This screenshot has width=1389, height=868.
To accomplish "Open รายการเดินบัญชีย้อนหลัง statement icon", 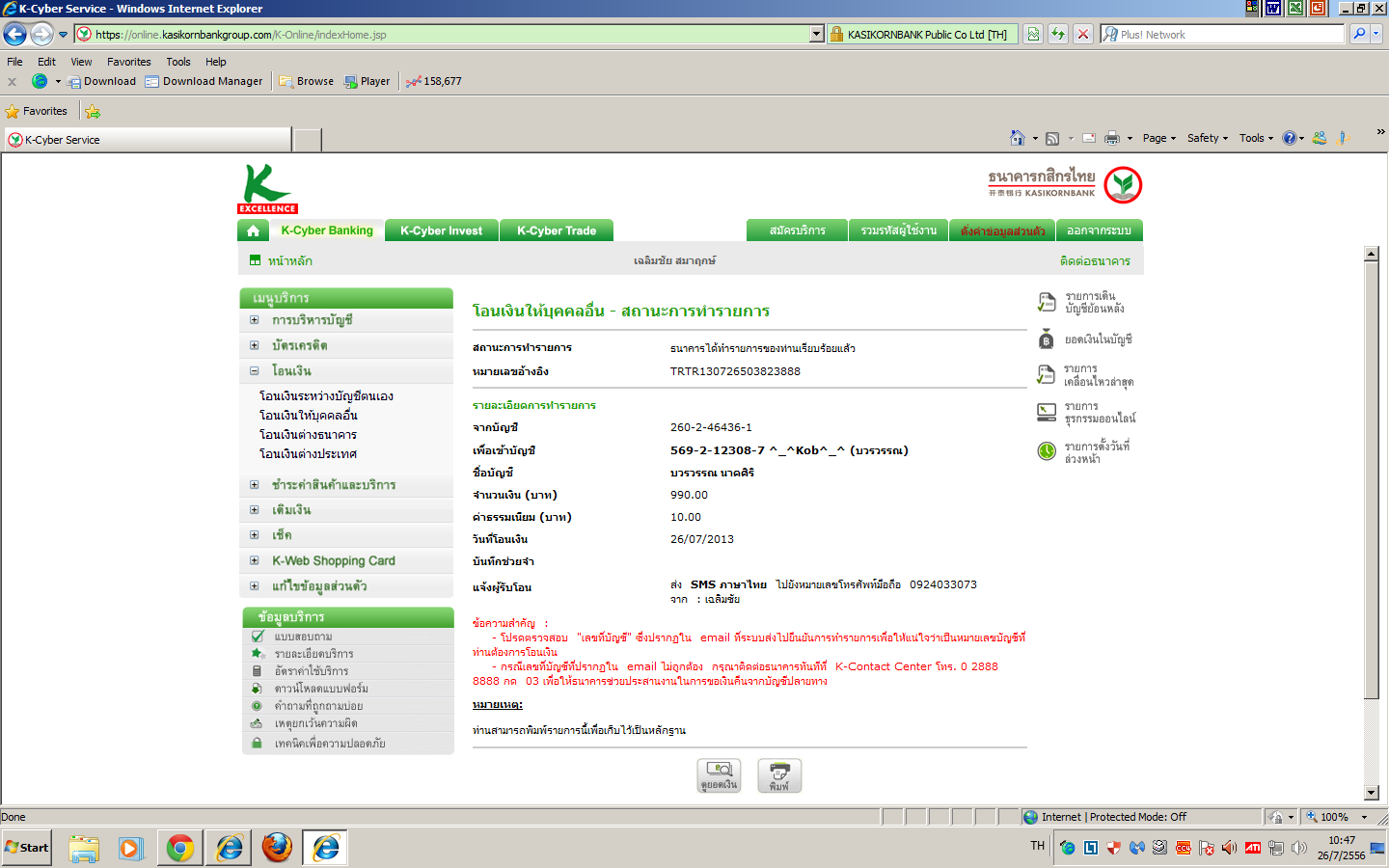I will tap(1046, 303).
